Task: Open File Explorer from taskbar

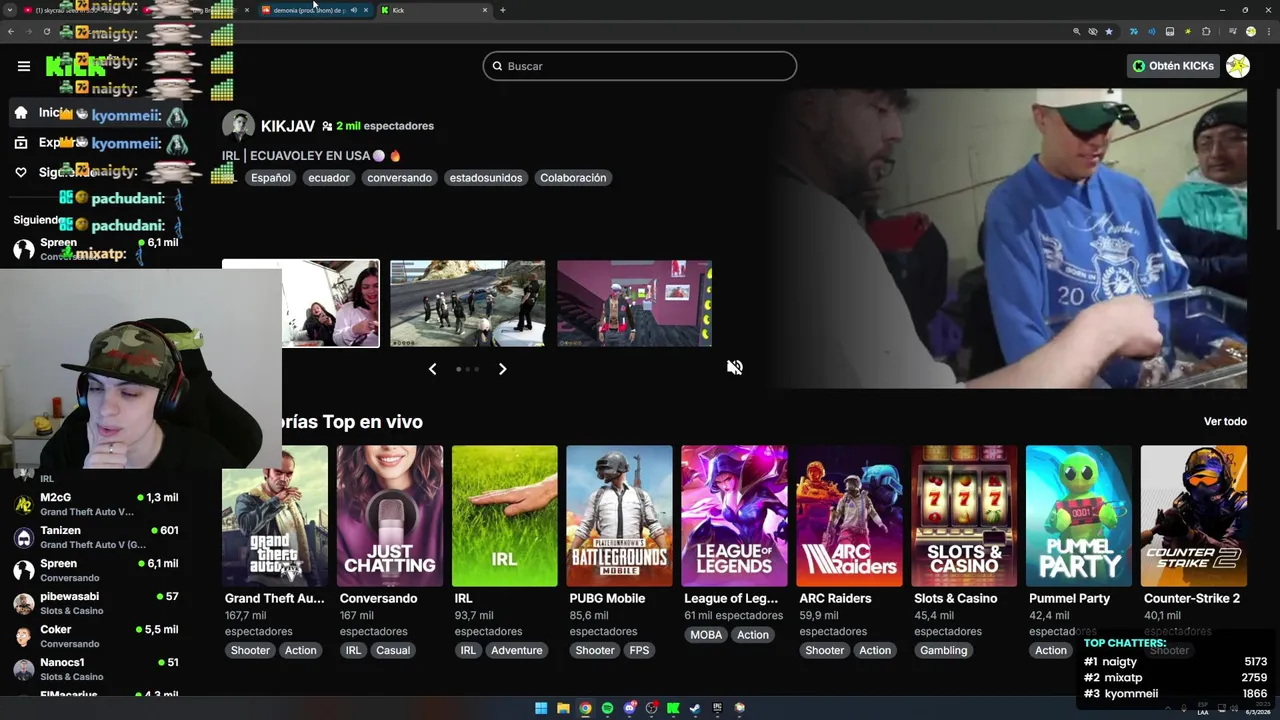Action: pyautogui.click(x=563, y=708)
